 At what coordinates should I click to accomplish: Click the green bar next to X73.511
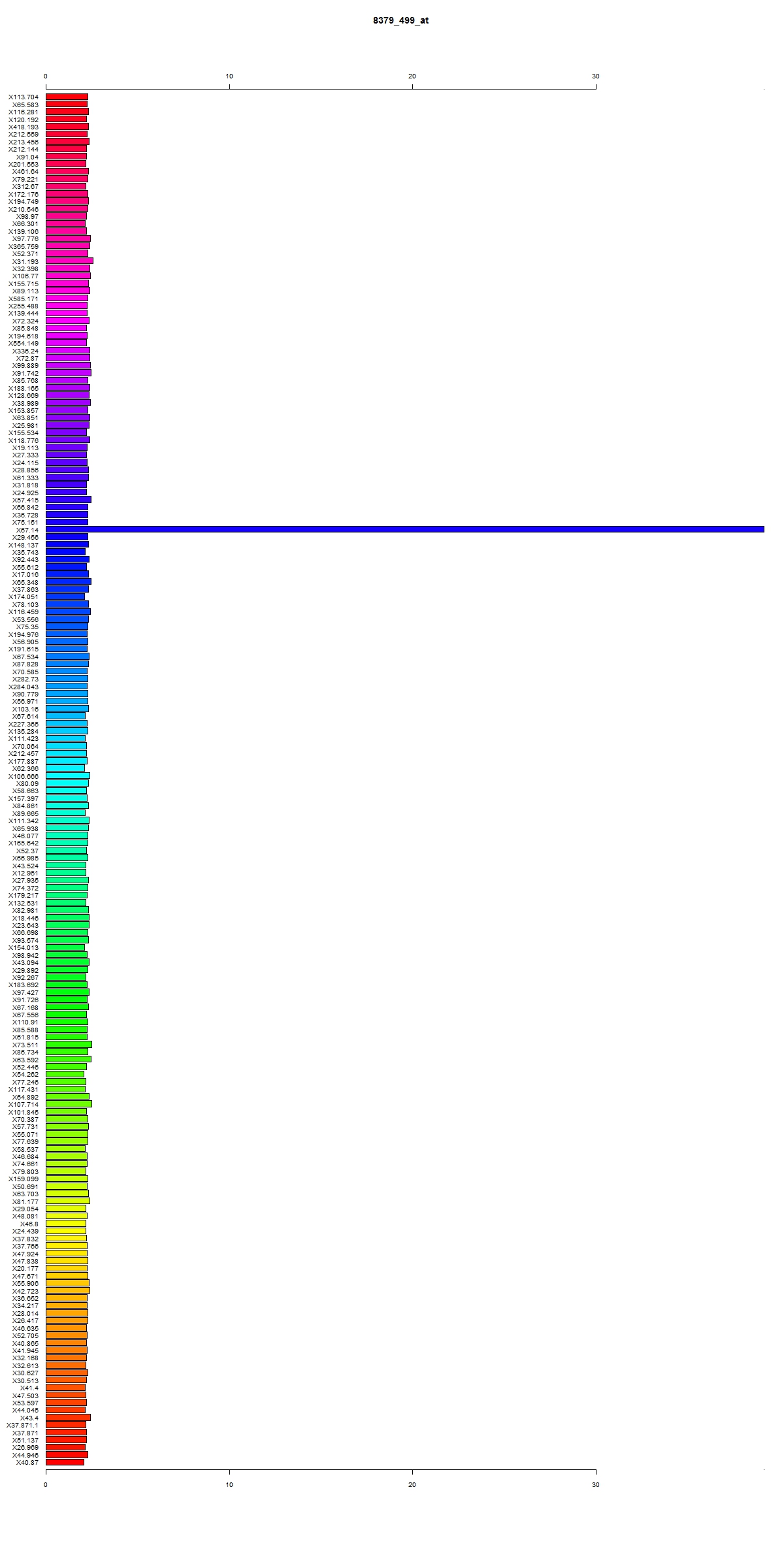tap(69, 1045)
